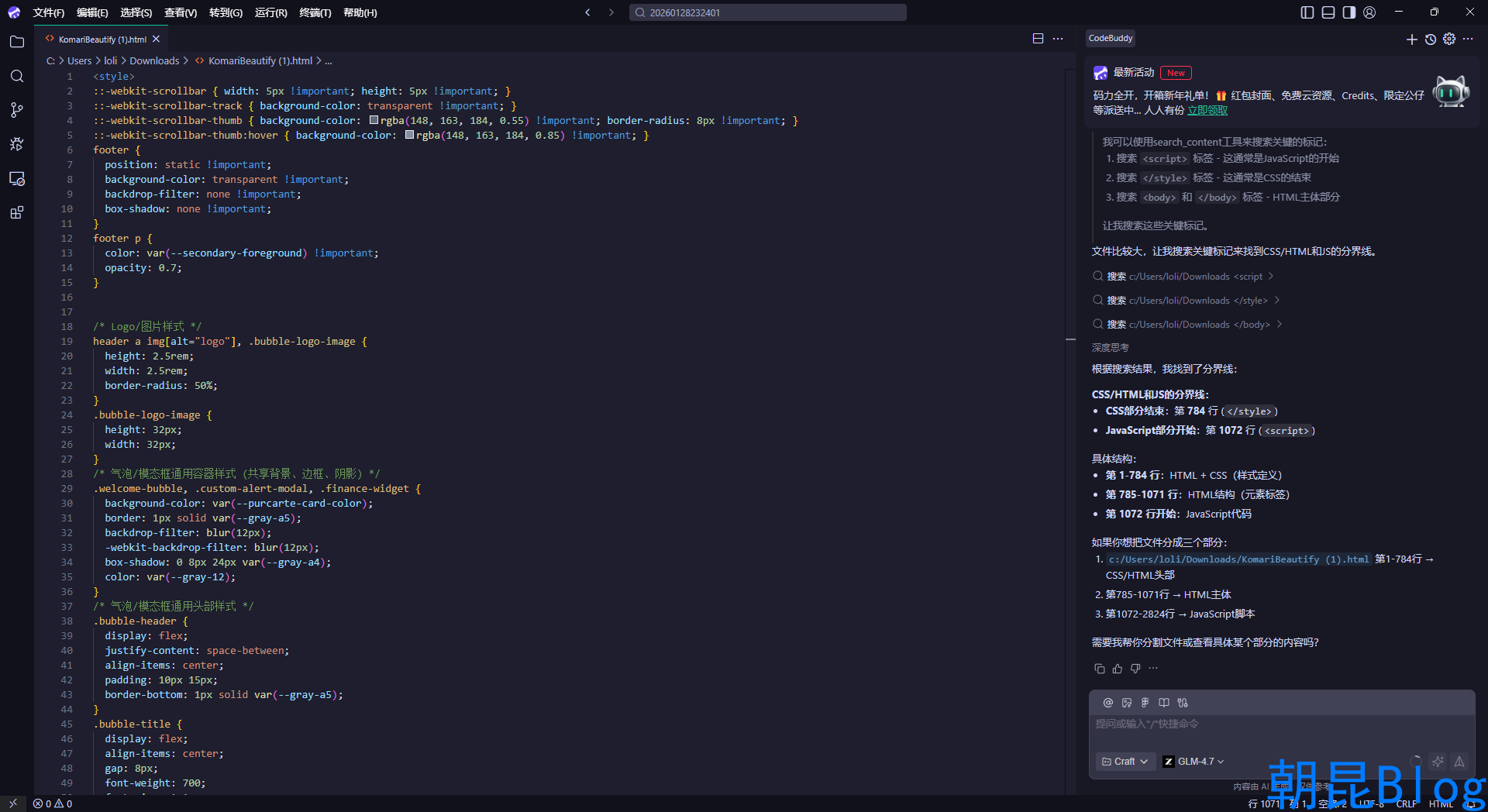1488x812 pixels.
Task: Open CodeBuddy chat history clock icon
Action: click(1431, 39)
